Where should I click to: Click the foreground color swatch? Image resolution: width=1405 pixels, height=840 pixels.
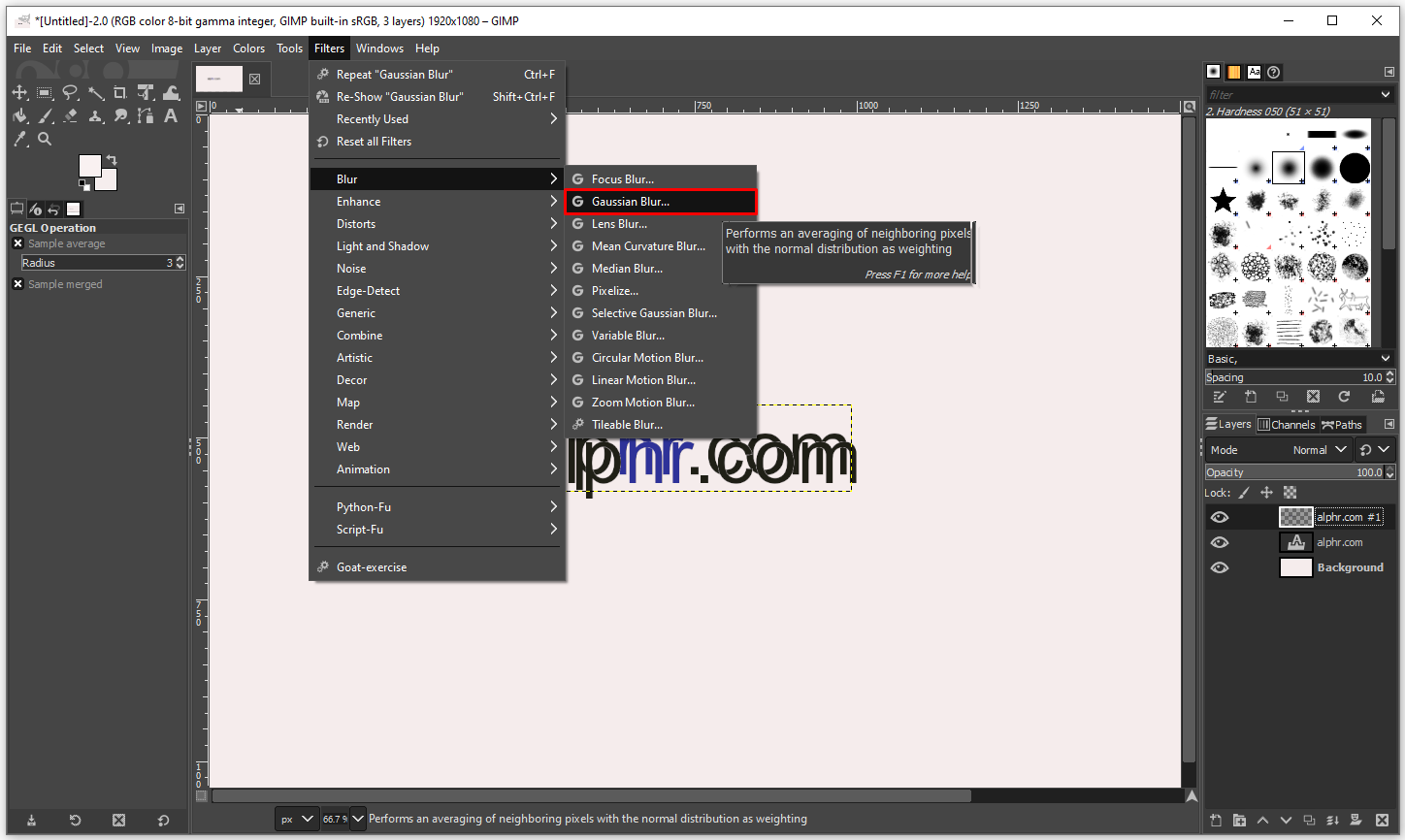click(89, 165)
